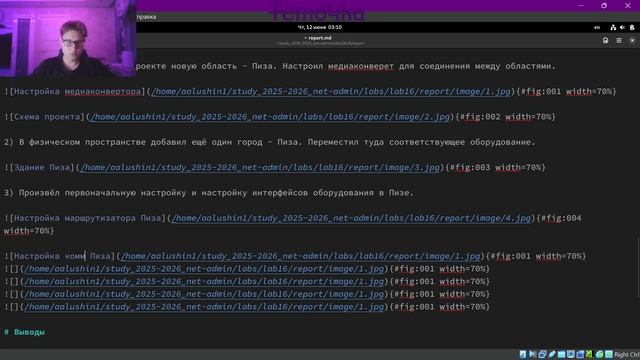Open the image/2.jpg link for Схема проекта
The width and height of the screenshot is (640, 360).
tap(270, 117)
